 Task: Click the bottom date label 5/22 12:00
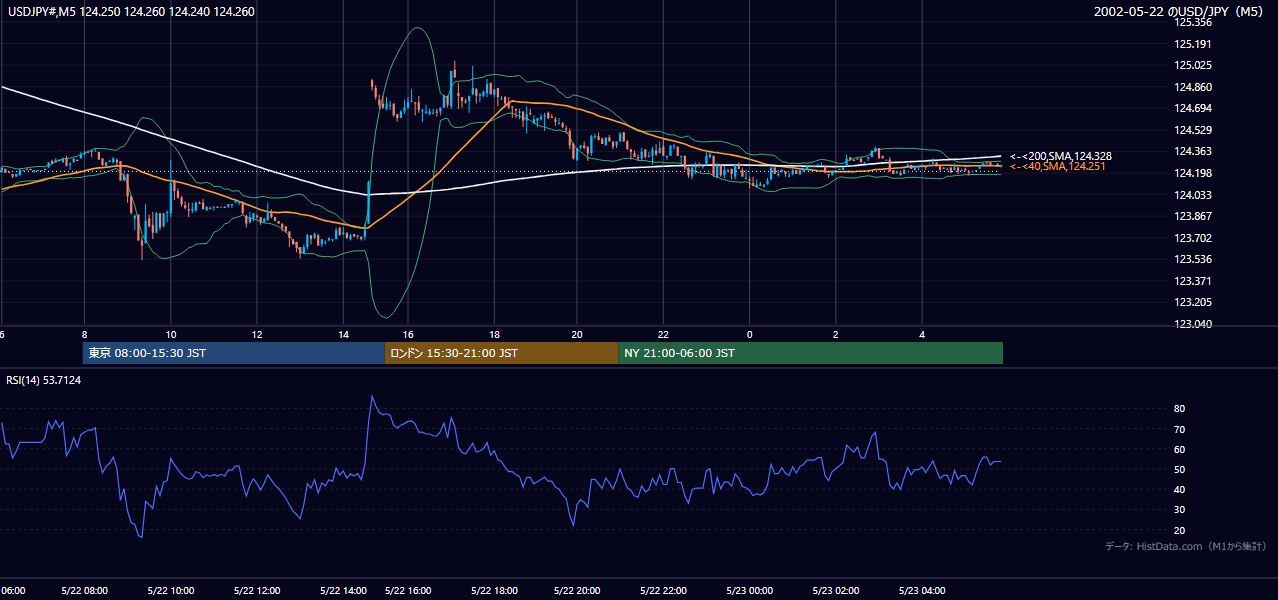click(x=256, y=590)
